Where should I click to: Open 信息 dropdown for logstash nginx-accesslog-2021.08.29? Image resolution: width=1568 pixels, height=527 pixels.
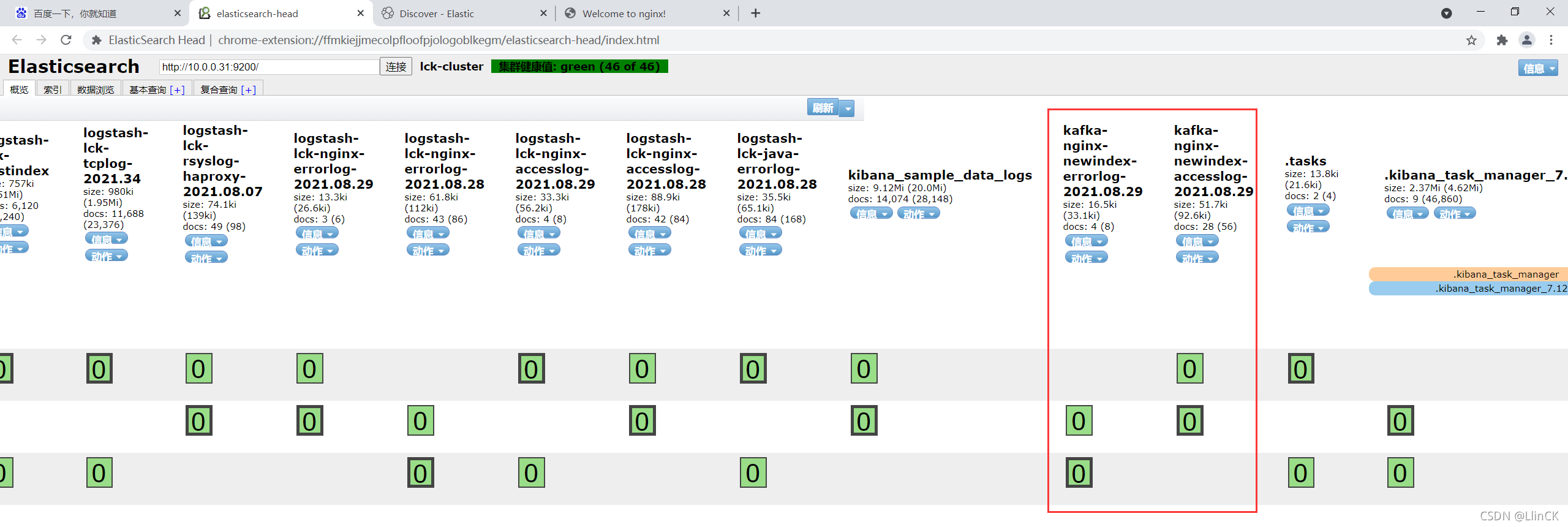point(539,233)
